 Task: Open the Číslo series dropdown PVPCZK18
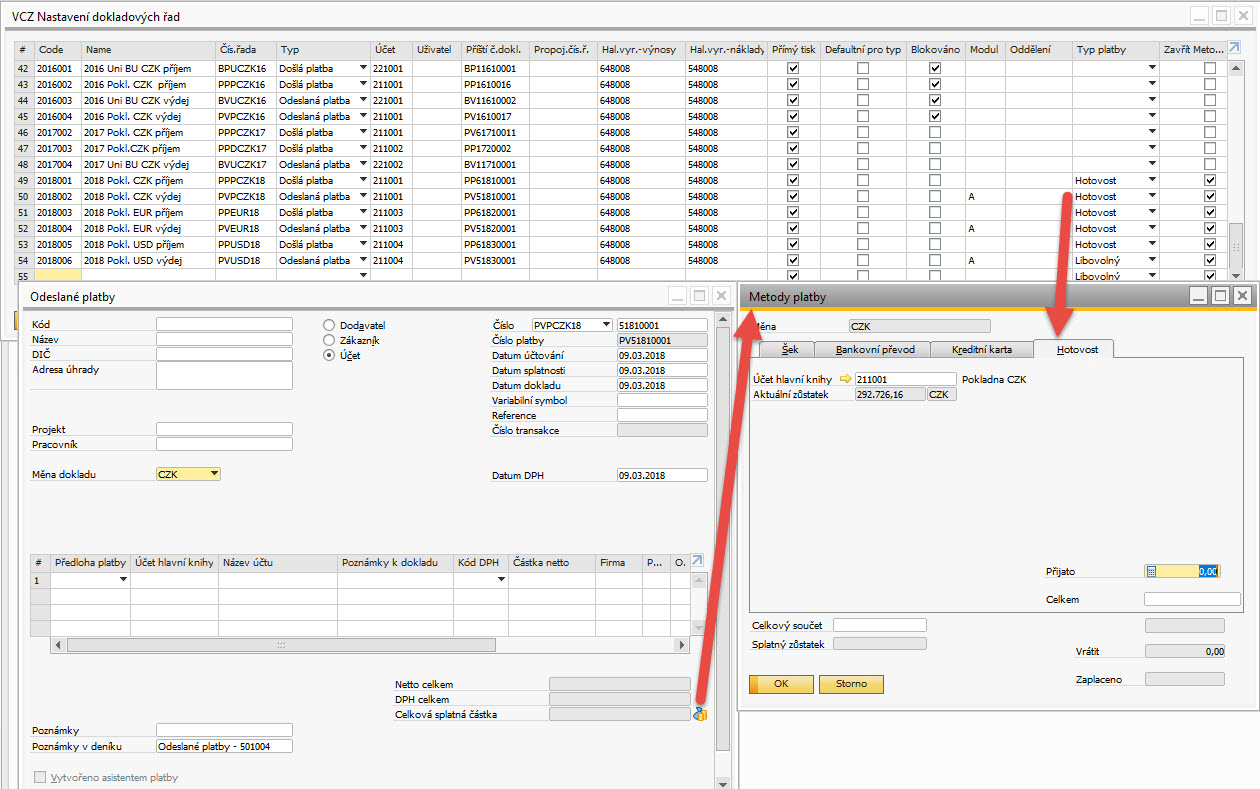(x=605, y=325)
